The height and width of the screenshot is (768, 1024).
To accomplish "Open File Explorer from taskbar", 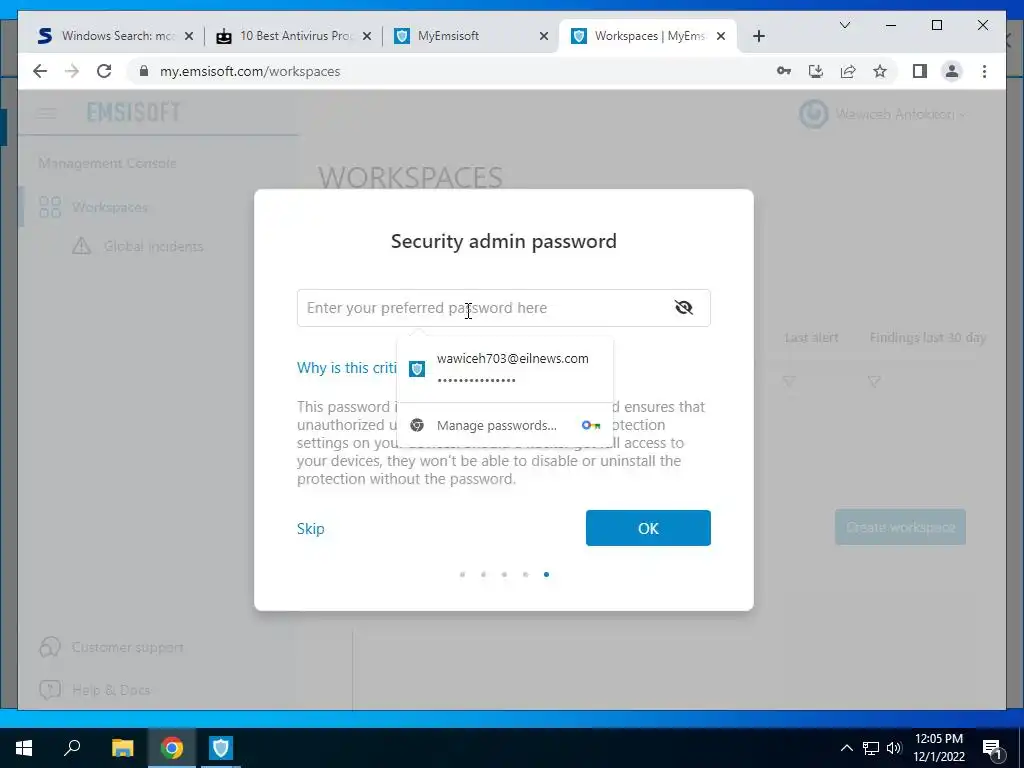I will pos(122,748).
